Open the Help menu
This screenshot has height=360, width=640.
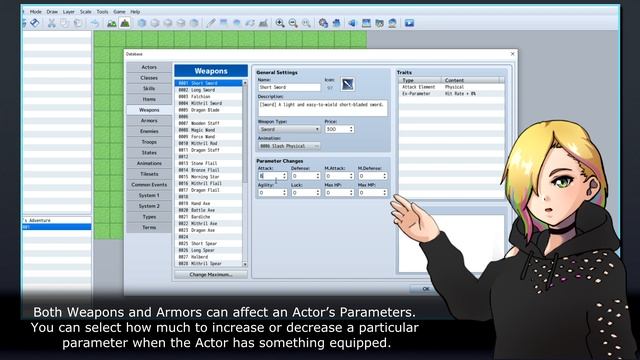(x=135, y=12)
